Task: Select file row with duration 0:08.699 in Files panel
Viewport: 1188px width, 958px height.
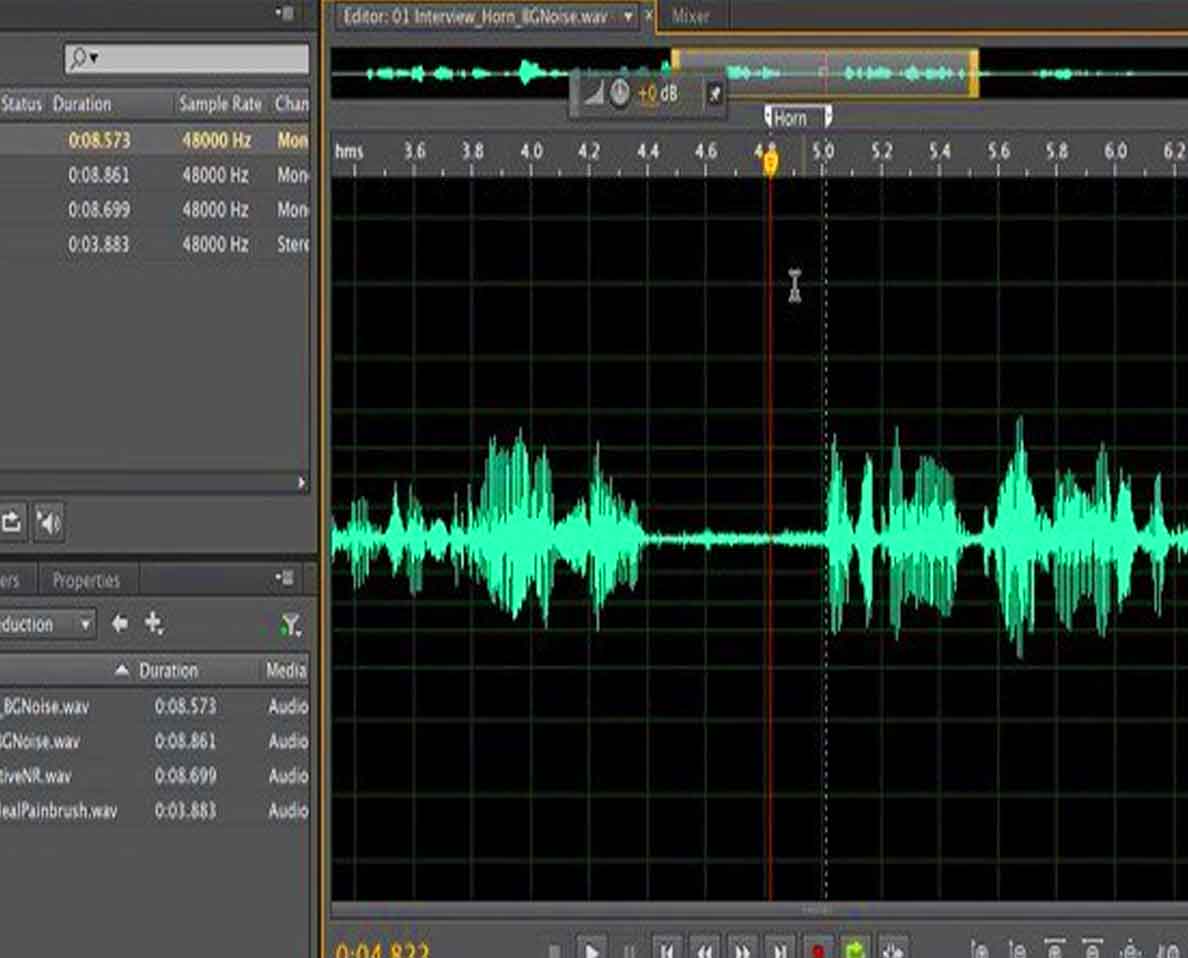Action: tap(155, 209)
